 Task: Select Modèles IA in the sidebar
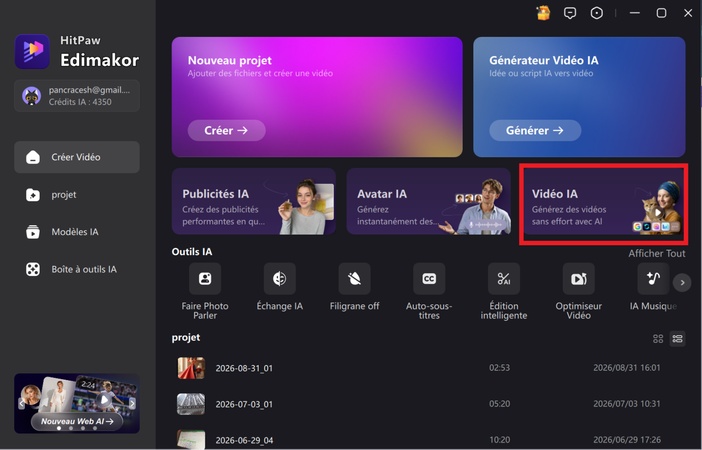pyautogui.click(x=77, y=232)
